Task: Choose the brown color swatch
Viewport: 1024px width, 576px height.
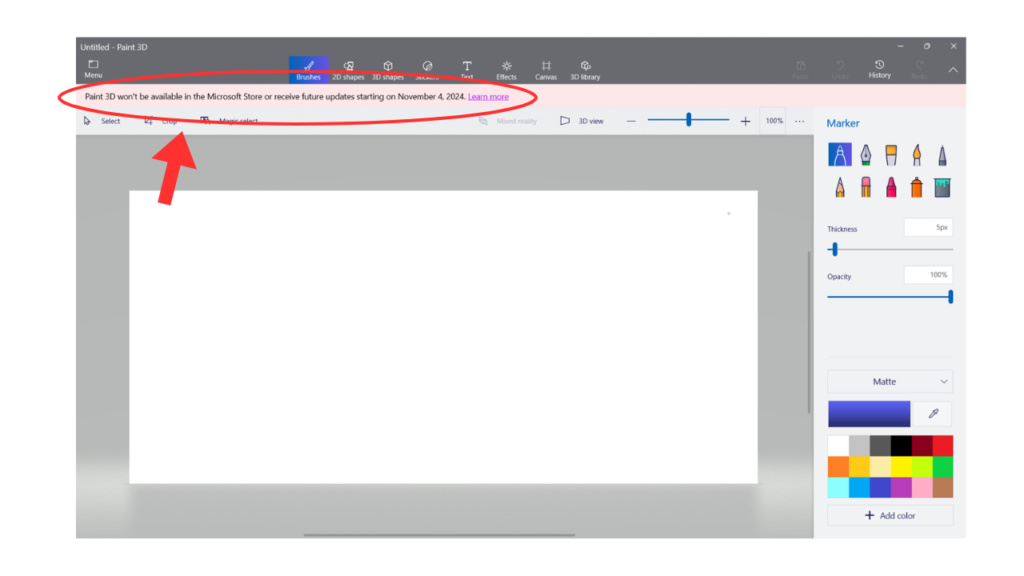Action: [942, 487]
